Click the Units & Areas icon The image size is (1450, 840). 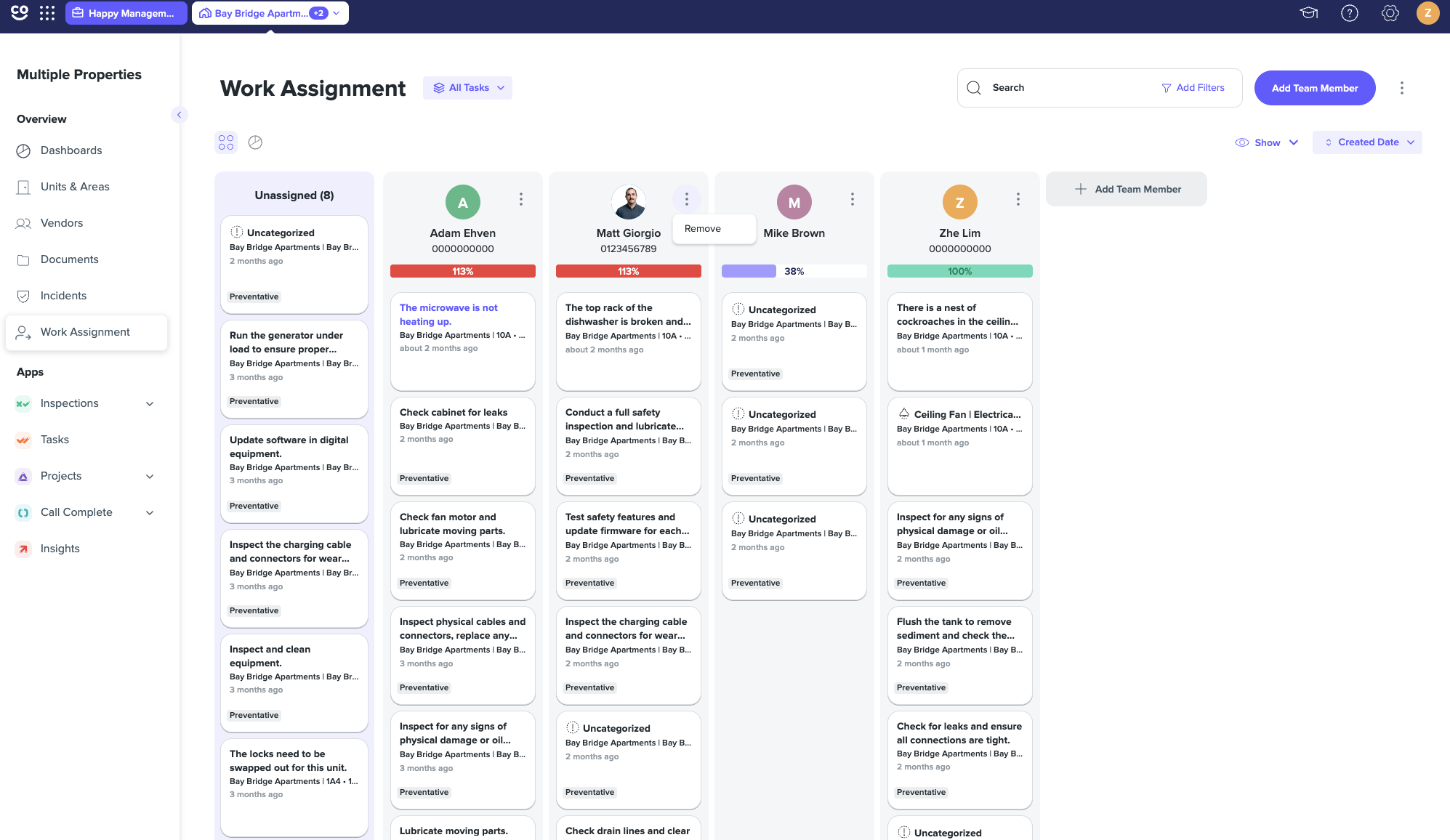pyautogui.click(x=23, y=187)
